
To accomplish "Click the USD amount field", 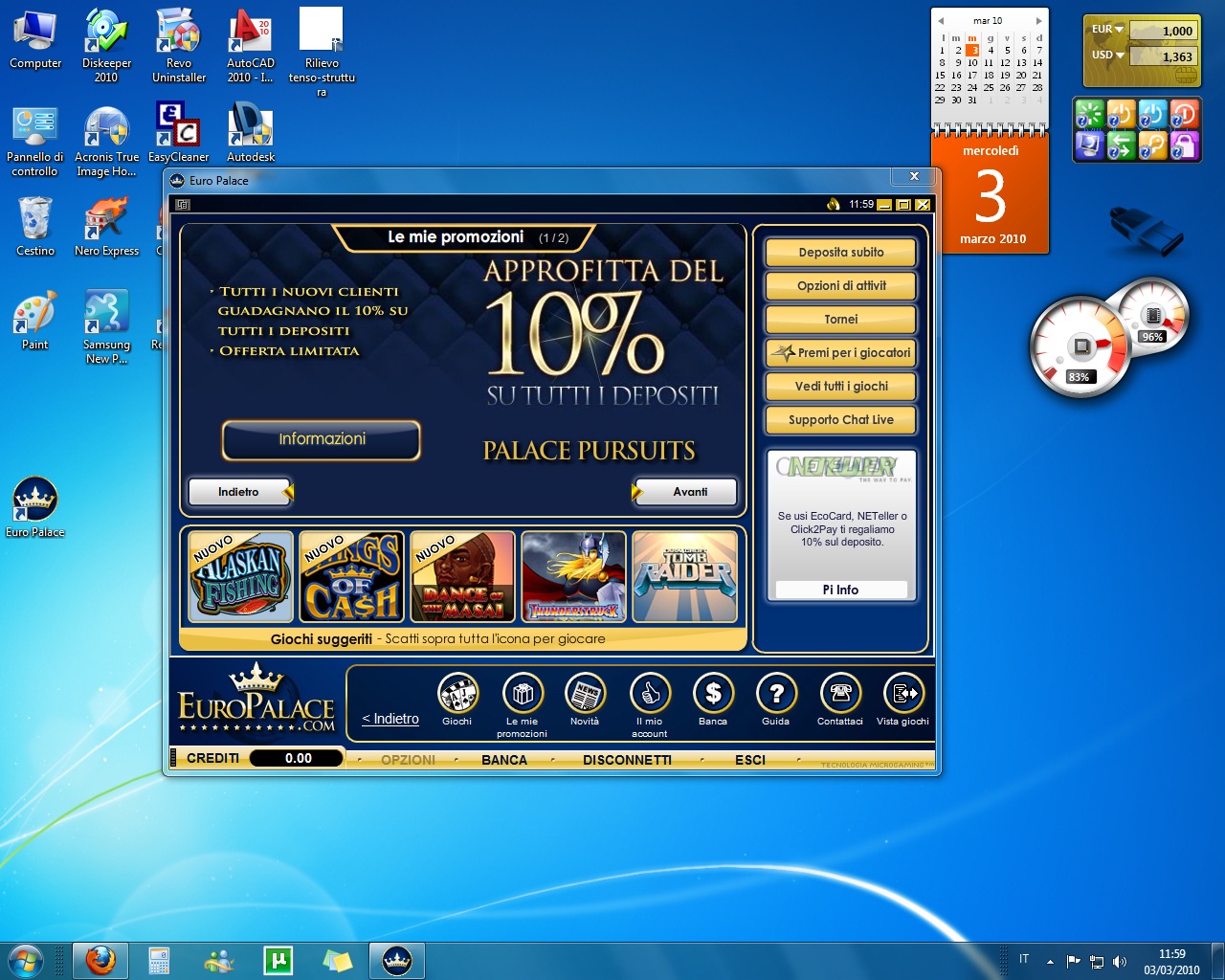I will [x=1163, y=56].
